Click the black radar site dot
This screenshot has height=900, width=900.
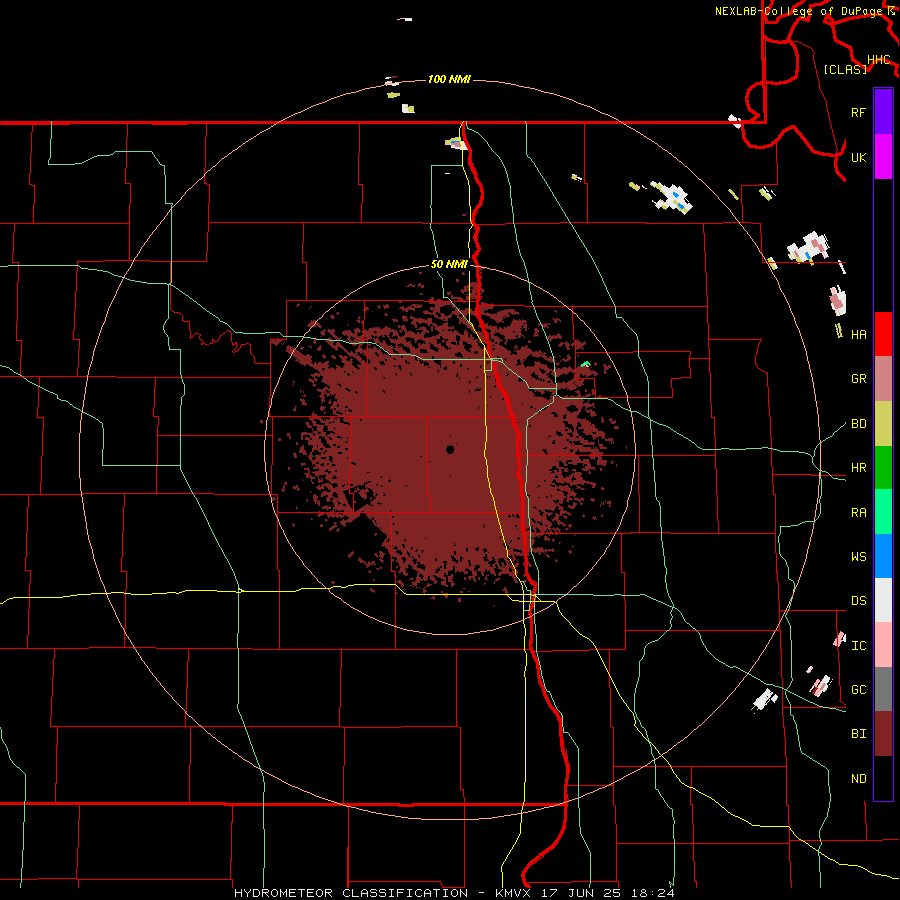coord(450,449)
